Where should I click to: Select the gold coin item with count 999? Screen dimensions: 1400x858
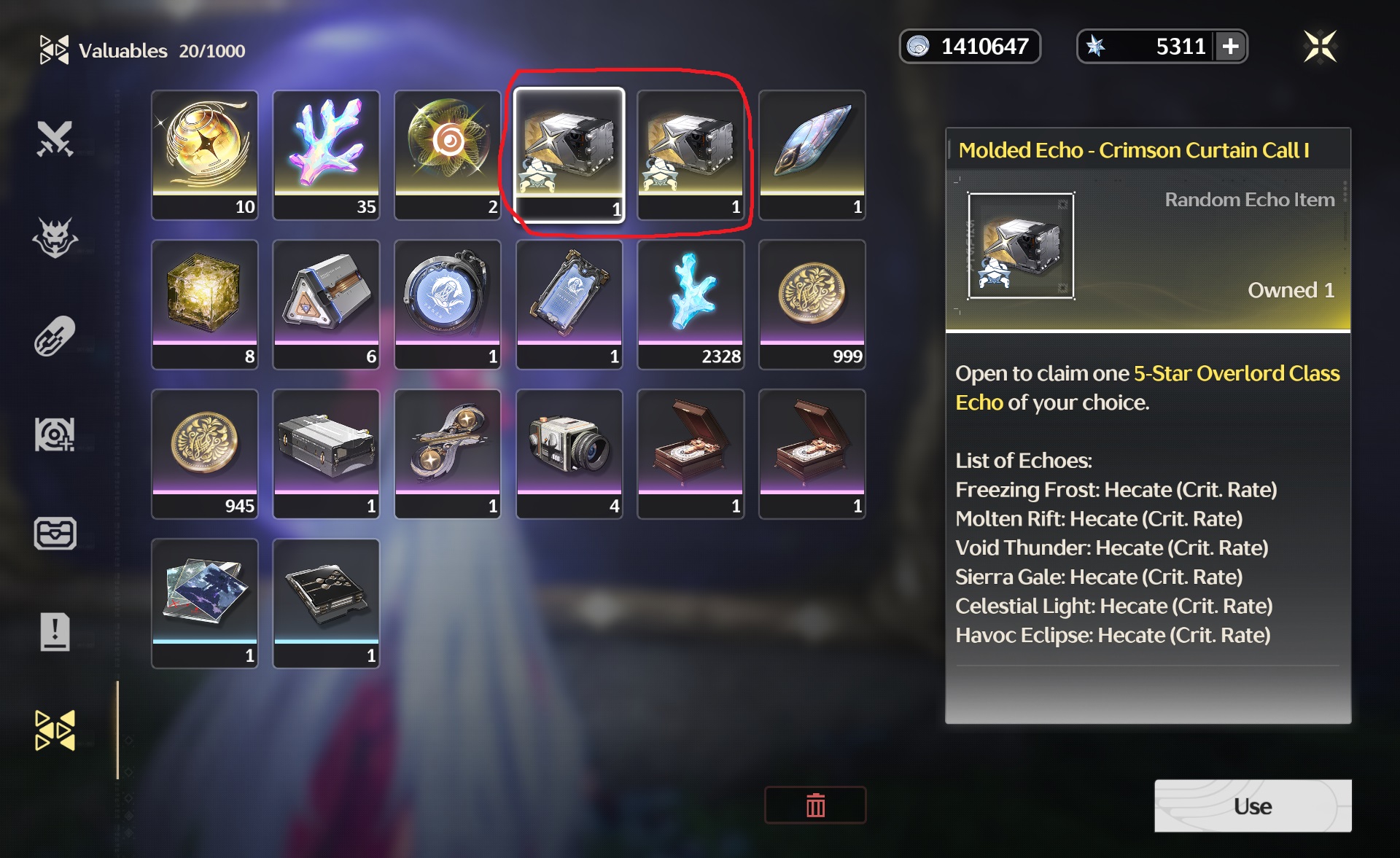pos(812,305)
